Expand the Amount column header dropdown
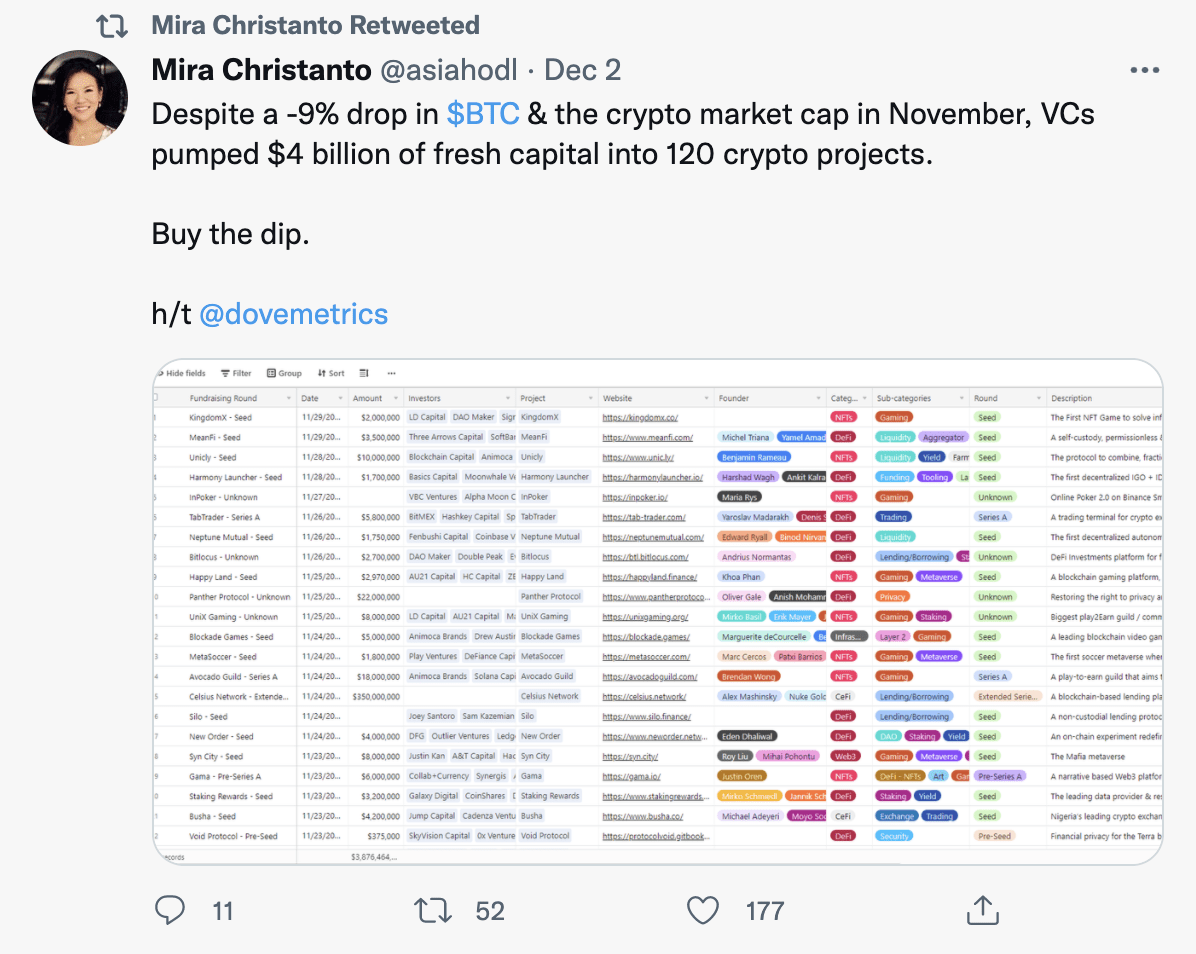1196x954 pixels. 396,398
